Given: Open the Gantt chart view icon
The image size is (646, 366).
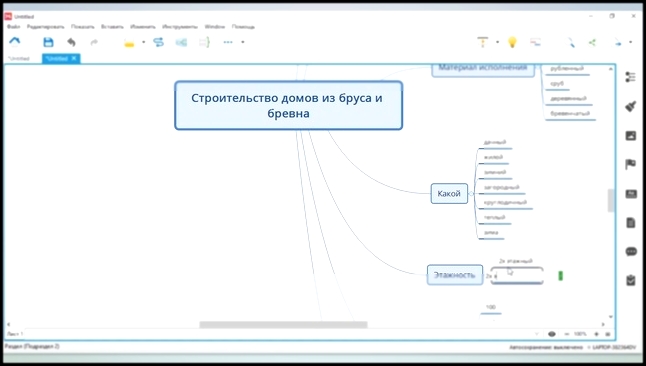Looking at the screenshot, I should click(x=535, y=42).
